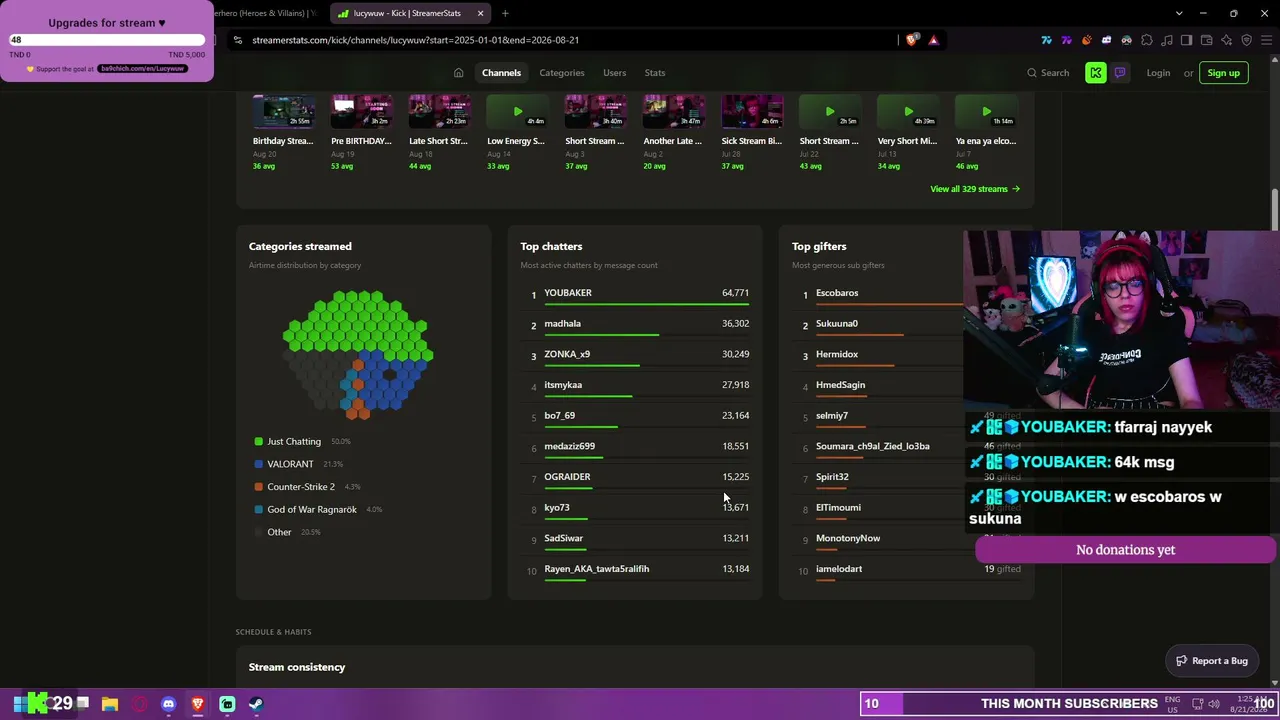Open top chatter YOUBAKER
This screenshot has width=1280, height=720.
tap(568, 293)
